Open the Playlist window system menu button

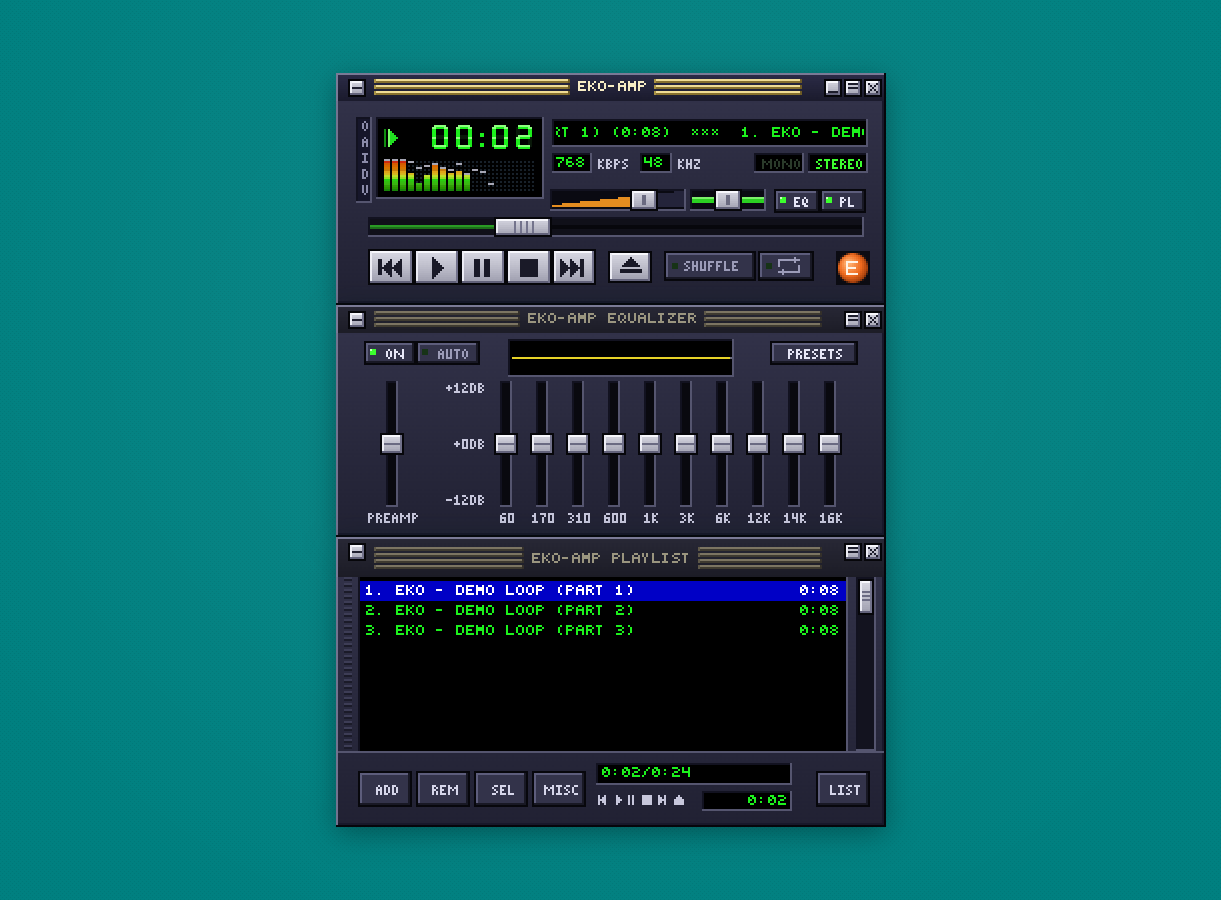pyautogui.click(x=357, y=551)
